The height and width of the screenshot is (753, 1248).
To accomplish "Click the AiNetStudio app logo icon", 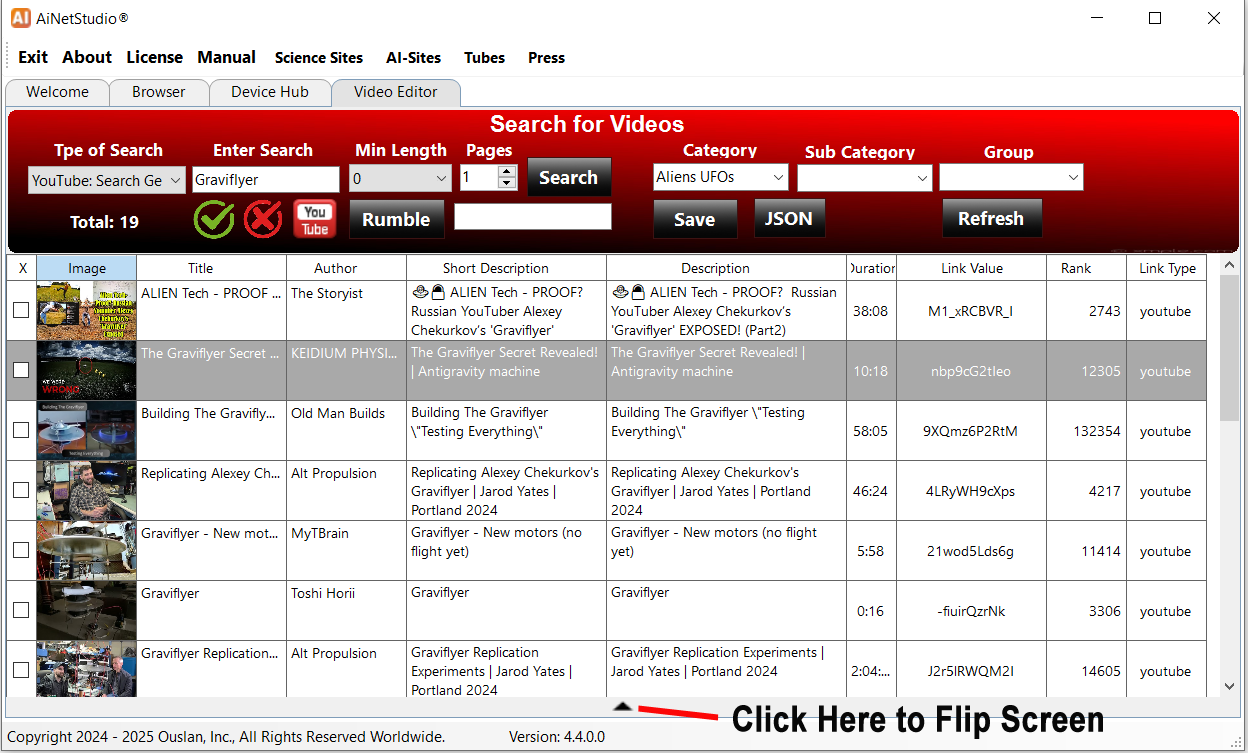I will pyautogui.click(x=20, y=18).
